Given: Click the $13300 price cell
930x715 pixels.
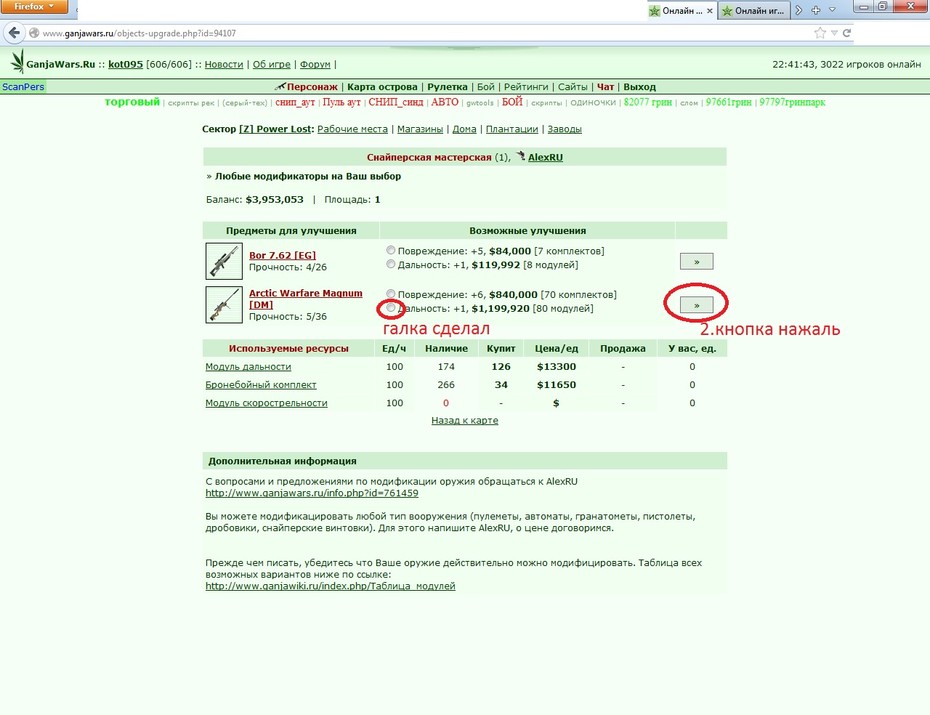Looking at the screenshot, I should 556,366.
